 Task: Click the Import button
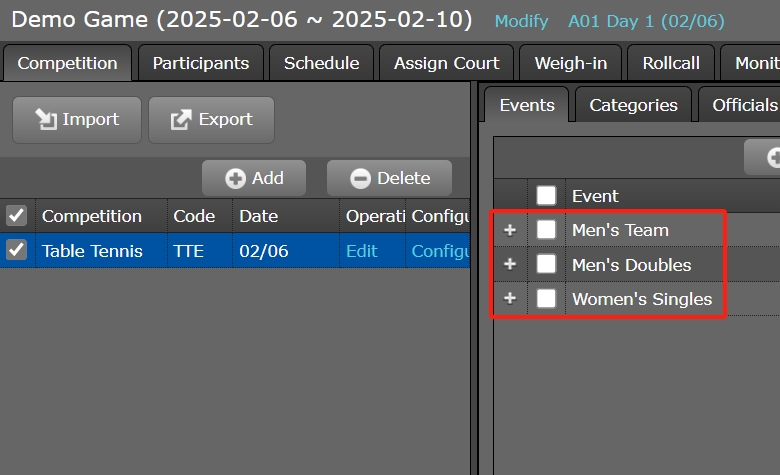point(76,120)
